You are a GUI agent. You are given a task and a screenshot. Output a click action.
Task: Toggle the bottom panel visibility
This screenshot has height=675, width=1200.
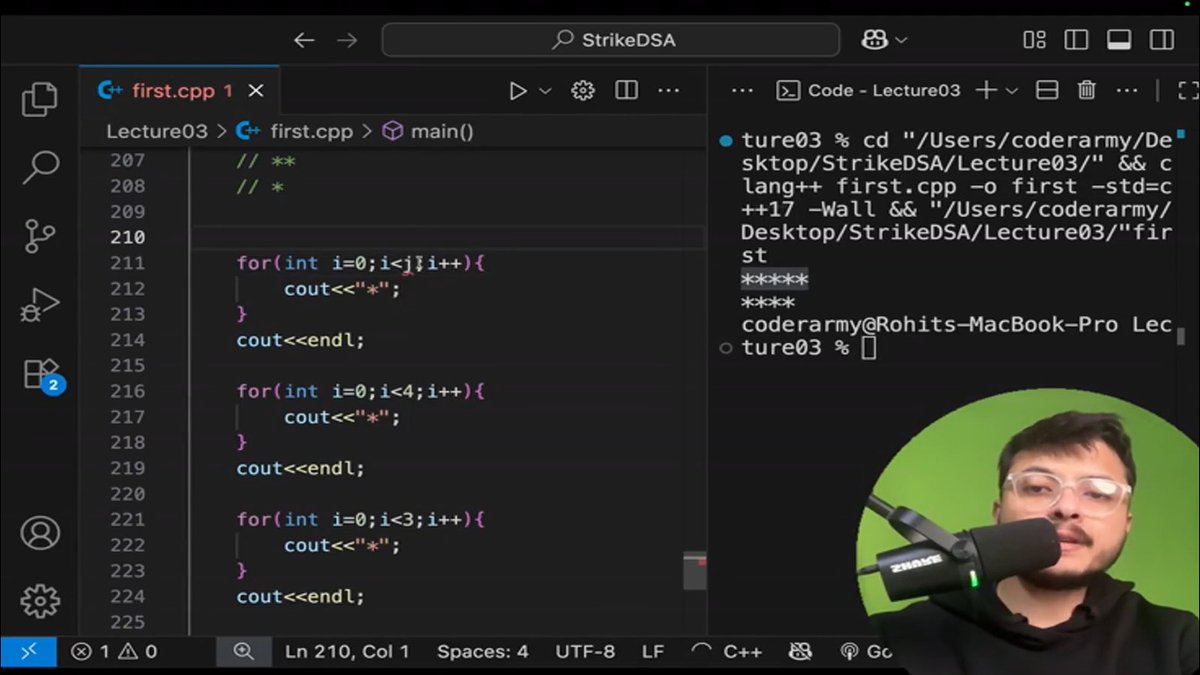pyautogui.click(x=1119, y=40)
